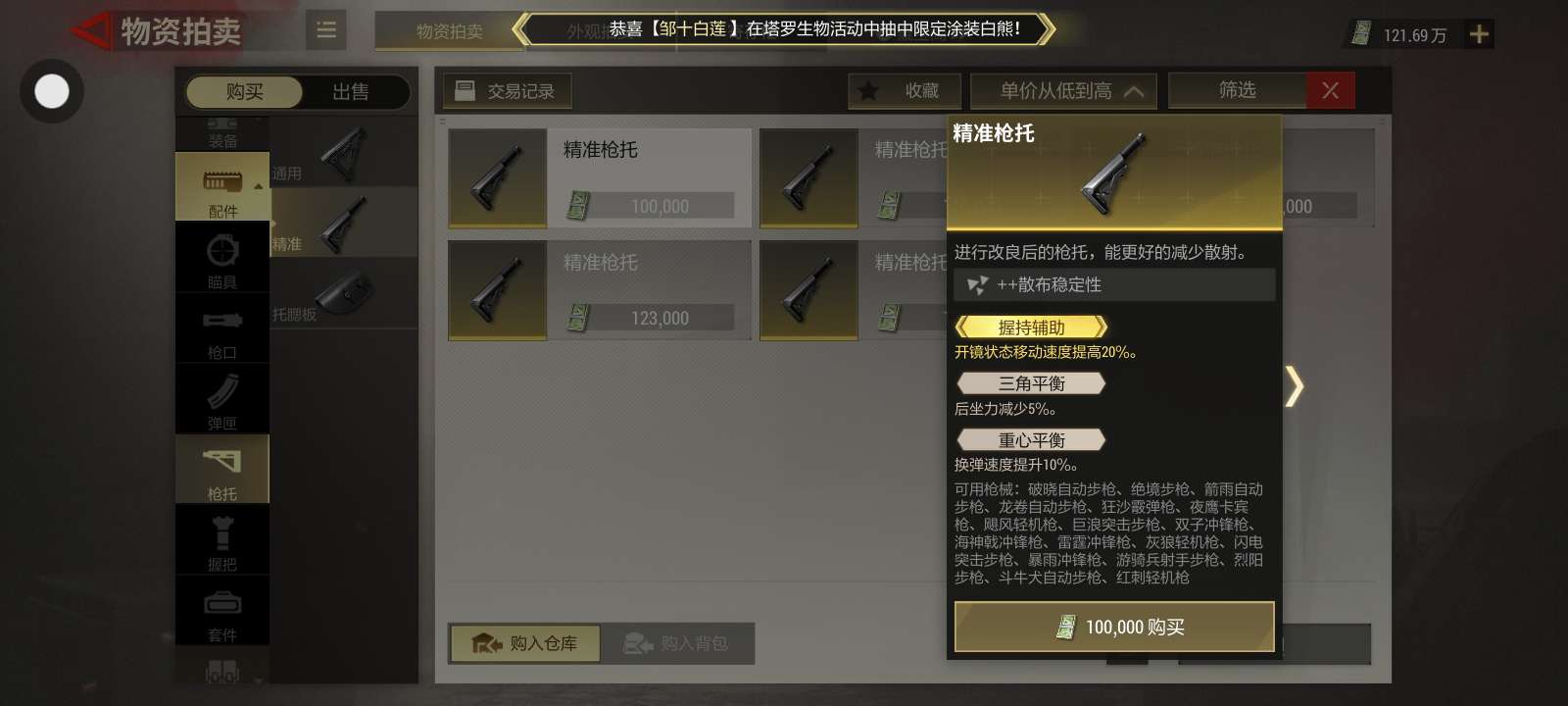Add currency with the plus icon
1568x706 pixels.
(x=1479, y=34)
